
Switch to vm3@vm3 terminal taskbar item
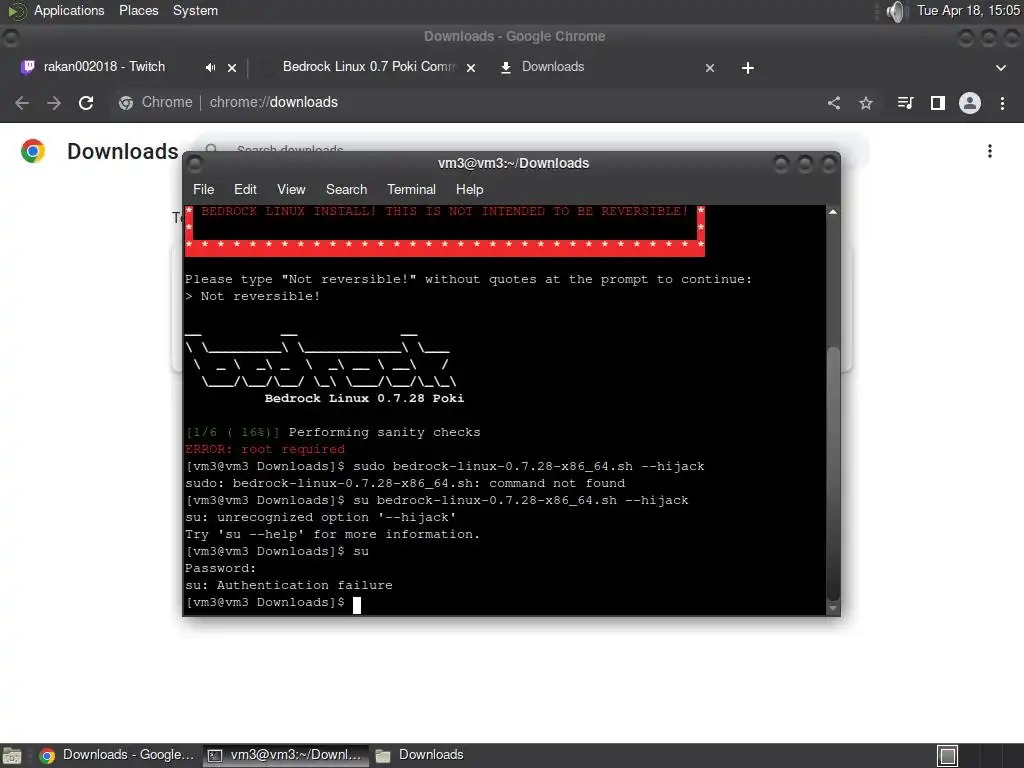pos(285,756)
